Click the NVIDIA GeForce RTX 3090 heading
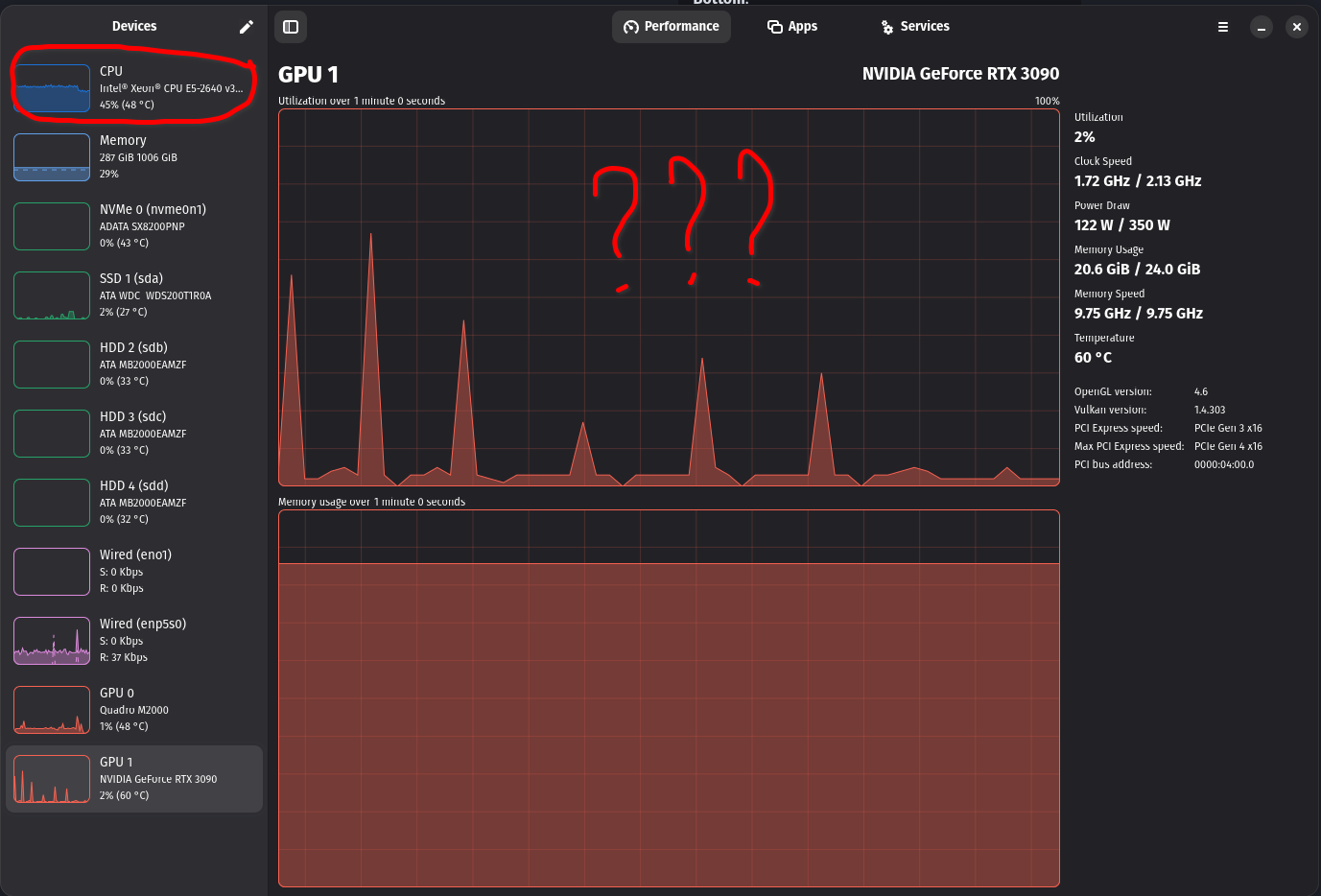The height and width of the screenshot is (896, 1321). click(x=960, y=74)
